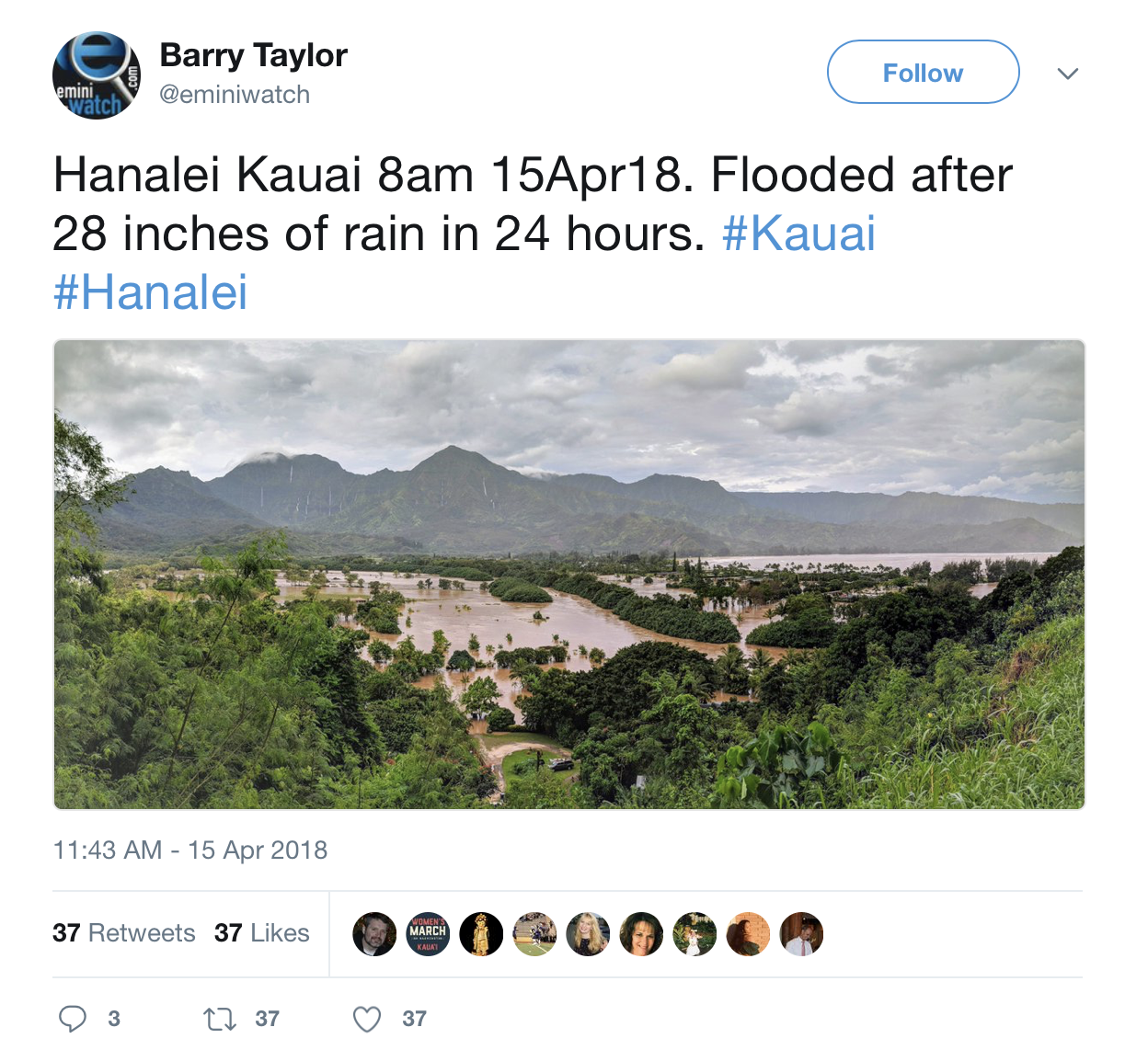1148x1050 pixels.
Task: Click the brick wall liker avatar
Action: pos(748,934)
